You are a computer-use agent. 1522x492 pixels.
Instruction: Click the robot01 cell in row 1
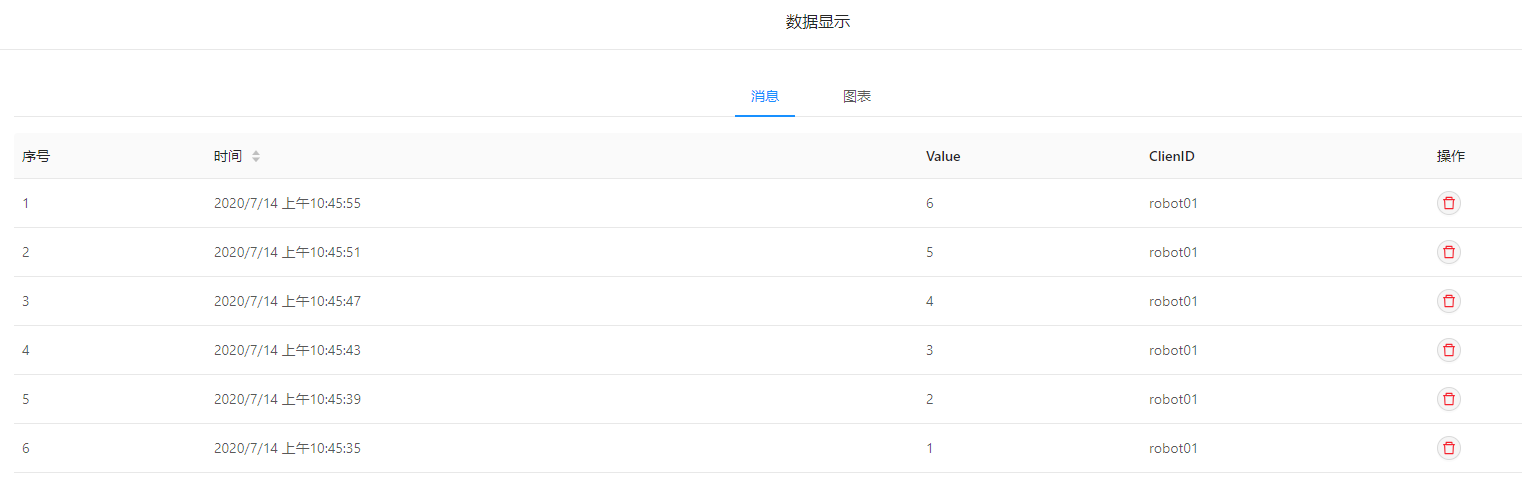click(x=1173, y=203)
